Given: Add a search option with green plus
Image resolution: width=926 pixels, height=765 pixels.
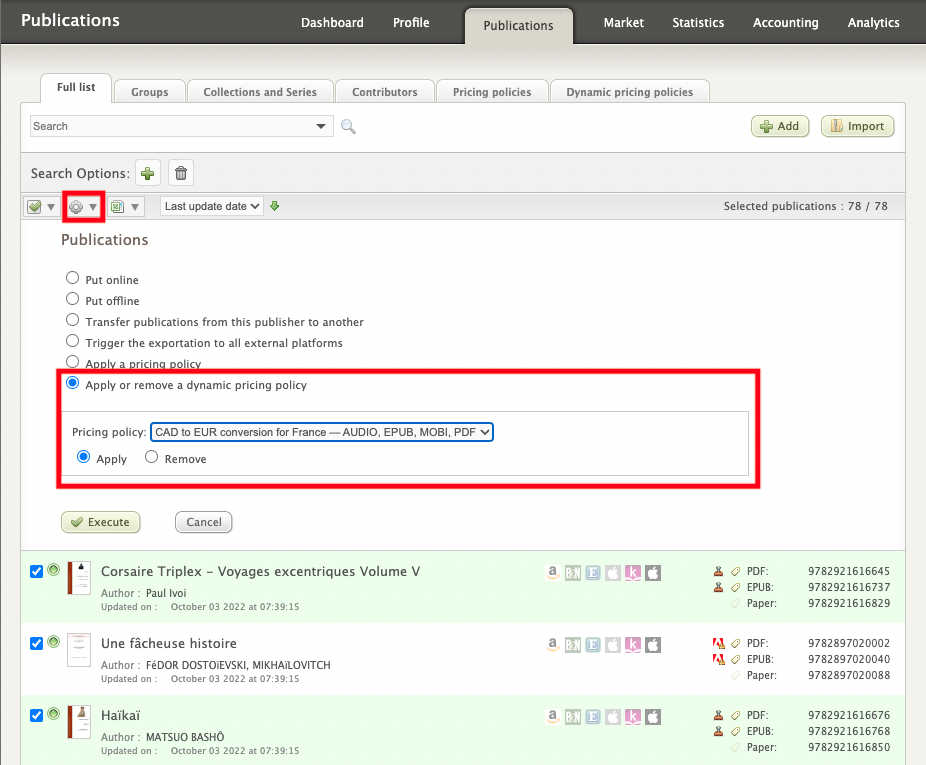Looking at the screenshot, I should pyautogui.click(x=148, y=173).
